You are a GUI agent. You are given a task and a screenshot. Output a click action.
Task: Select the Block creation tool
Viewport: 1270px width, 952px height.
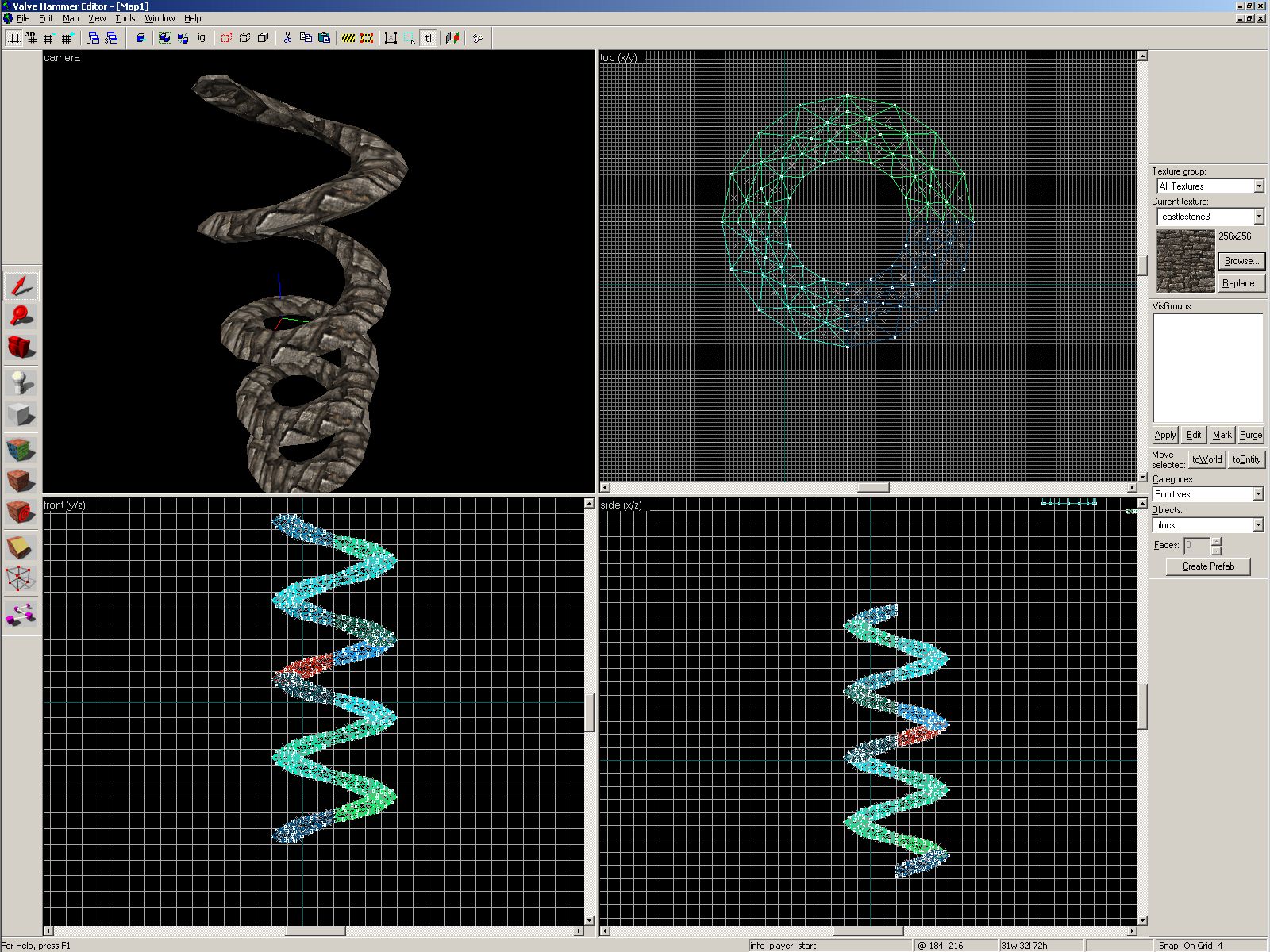pos(21,415)
